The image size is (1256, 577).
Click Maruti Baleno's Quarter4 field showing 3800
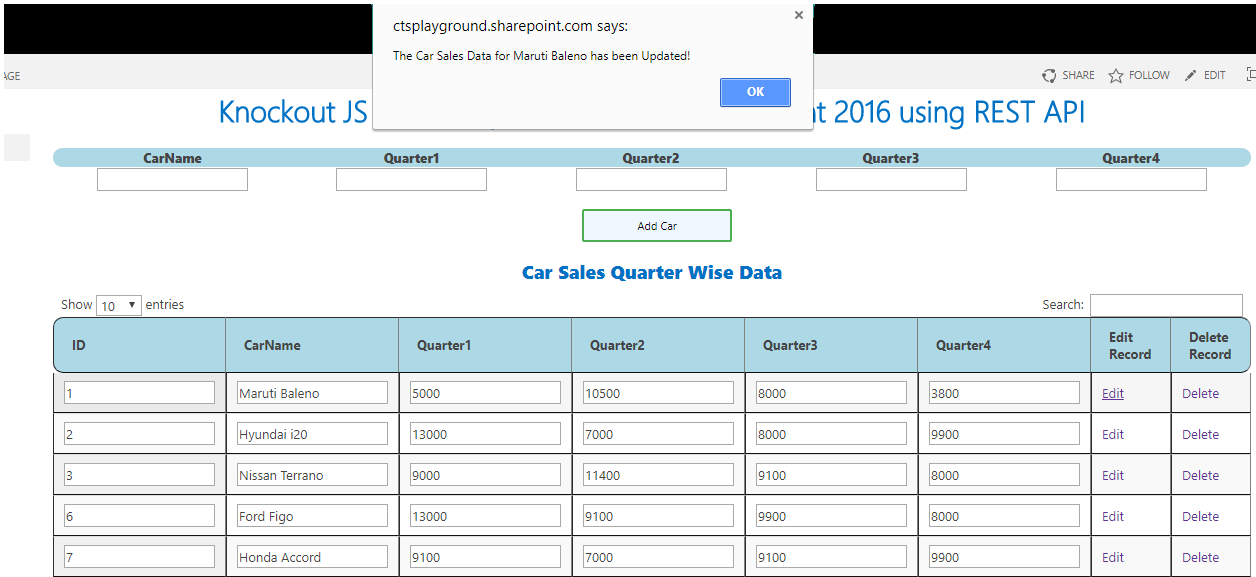pos(1004,393)
